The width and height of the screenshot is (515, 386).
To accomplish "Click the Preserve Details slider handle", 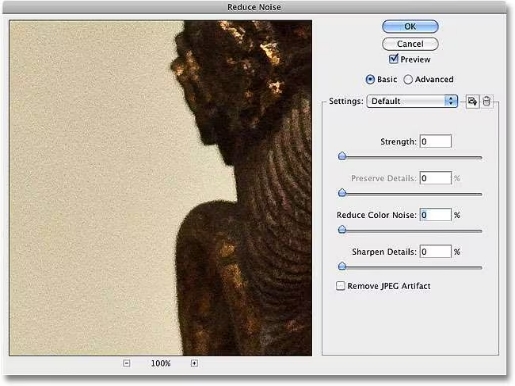I will (x=342, y=193).
